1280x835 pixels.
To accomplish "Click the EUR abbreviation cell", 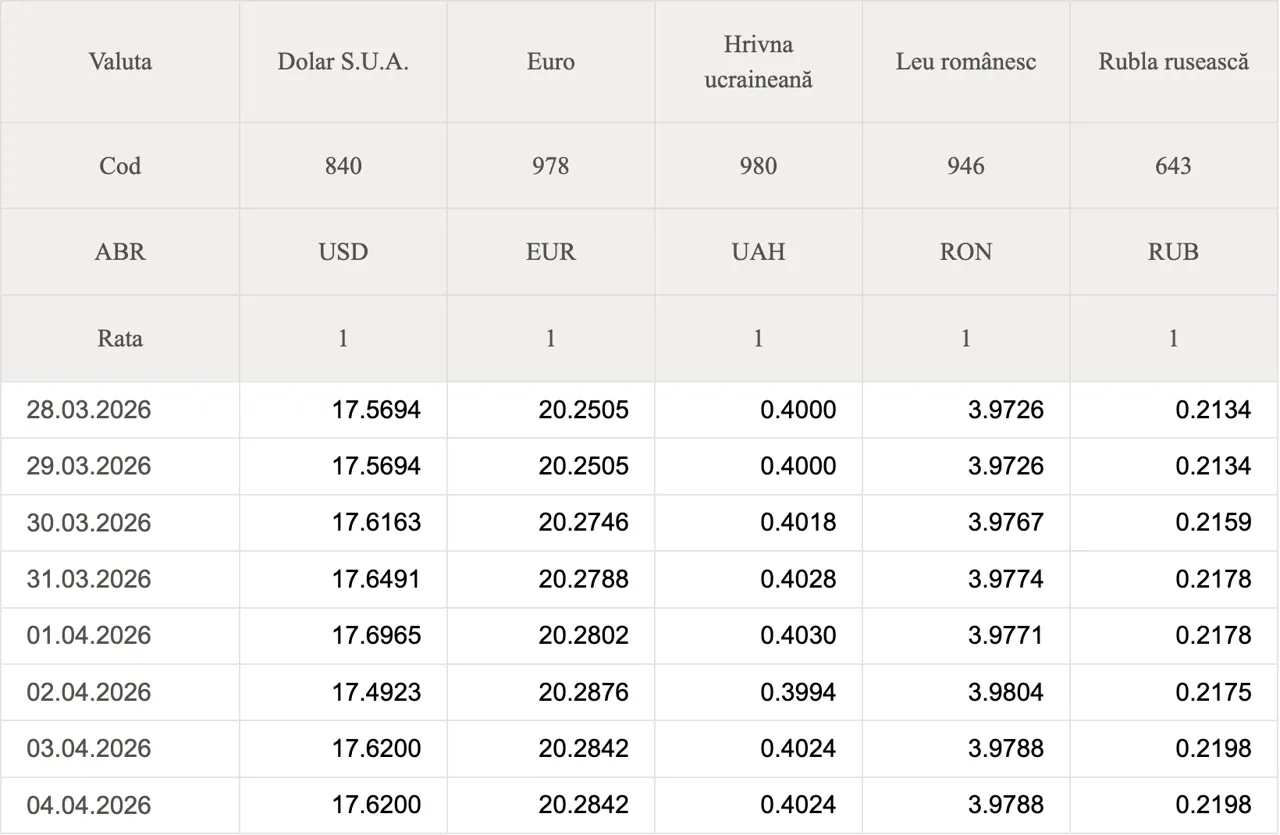I will click(551, 252).
